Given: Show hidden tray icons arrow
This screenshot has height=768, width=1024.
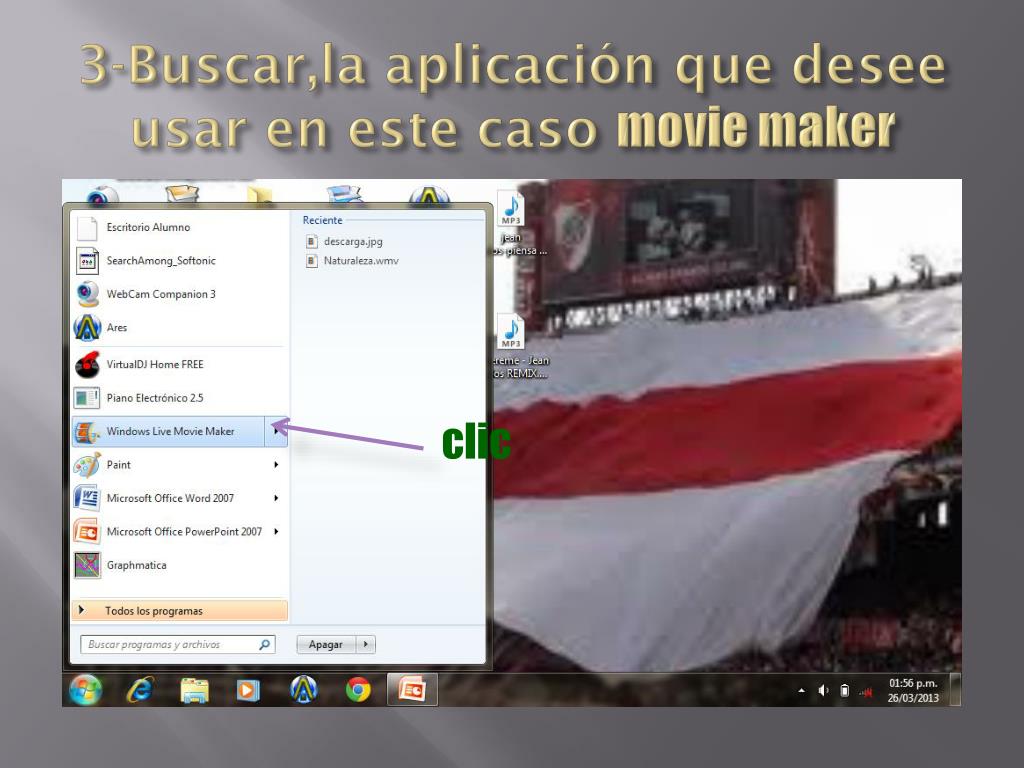Looking at the screenshot, I should [801, 690].
